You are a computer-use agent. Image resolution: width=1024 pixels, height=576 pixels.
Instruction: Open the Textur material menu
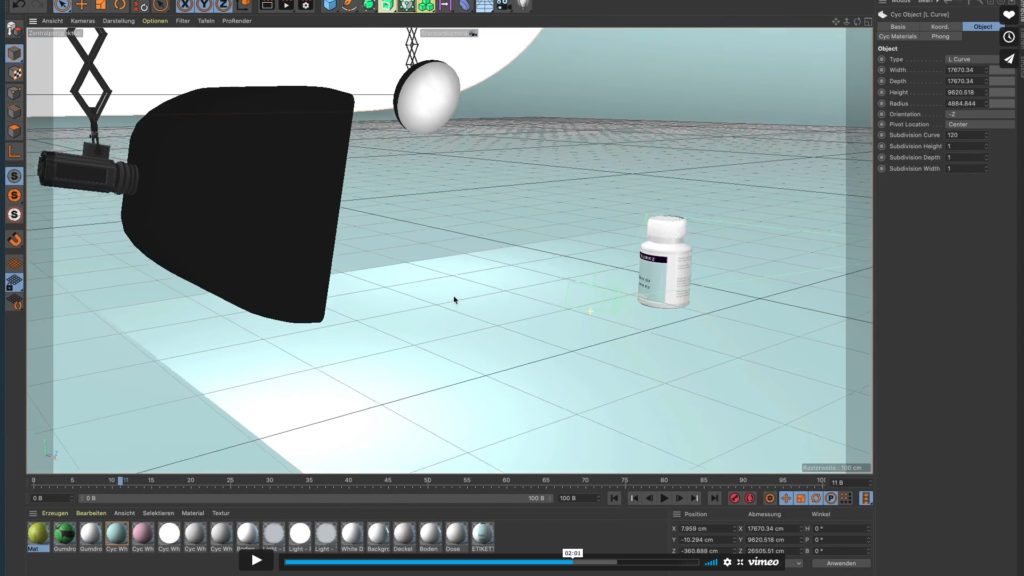pyautogui.click(x=221, y=513)
